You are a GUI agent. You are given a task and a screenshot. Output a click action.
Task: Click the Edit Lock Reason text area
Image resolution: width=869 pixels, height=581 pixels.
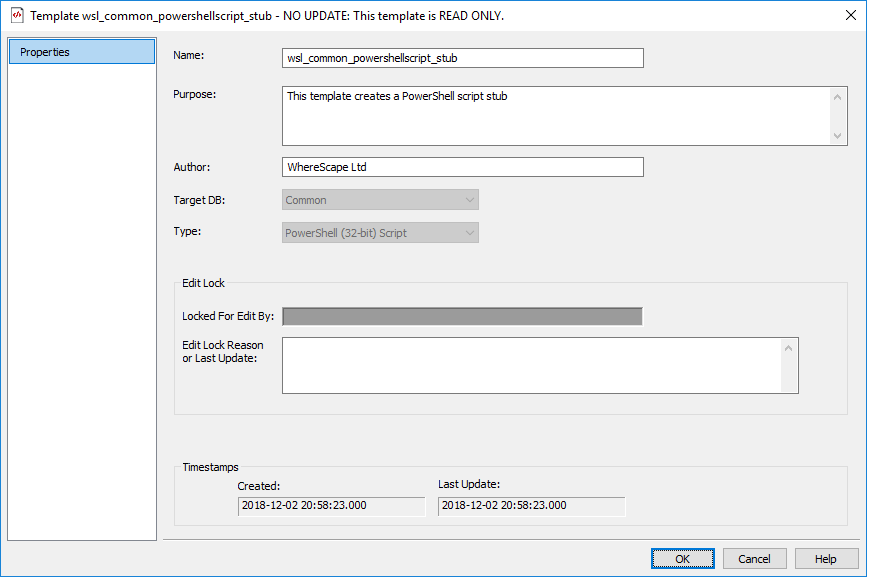coord(532,365)
